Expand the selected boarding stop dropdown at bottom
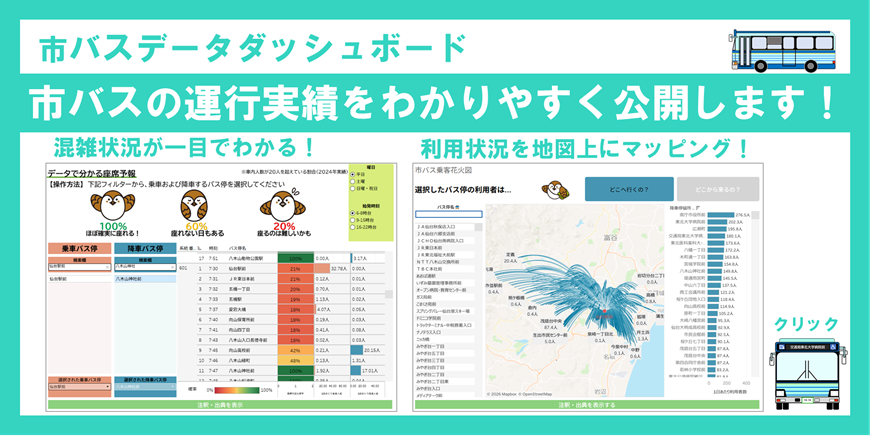The width and height of the screenshot is (872, 437). pos(79,387)
